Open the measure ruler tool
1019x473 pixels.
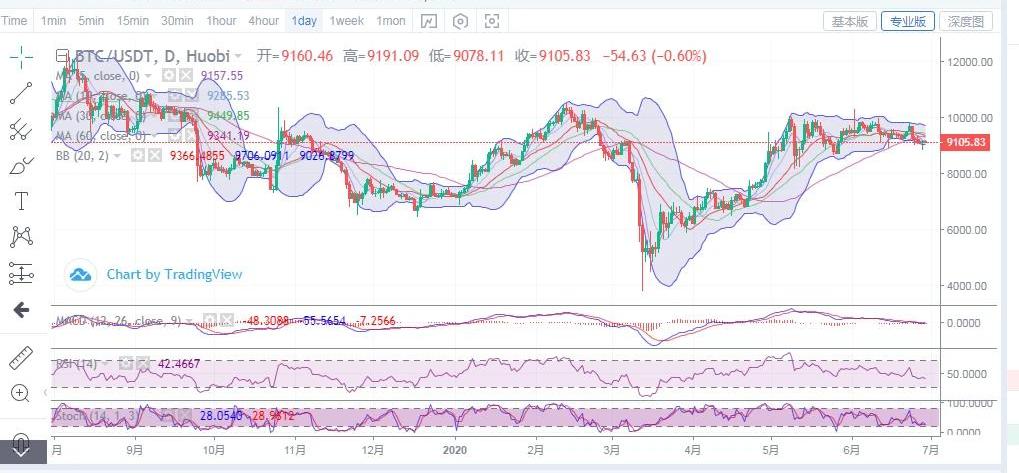[21, 358]
